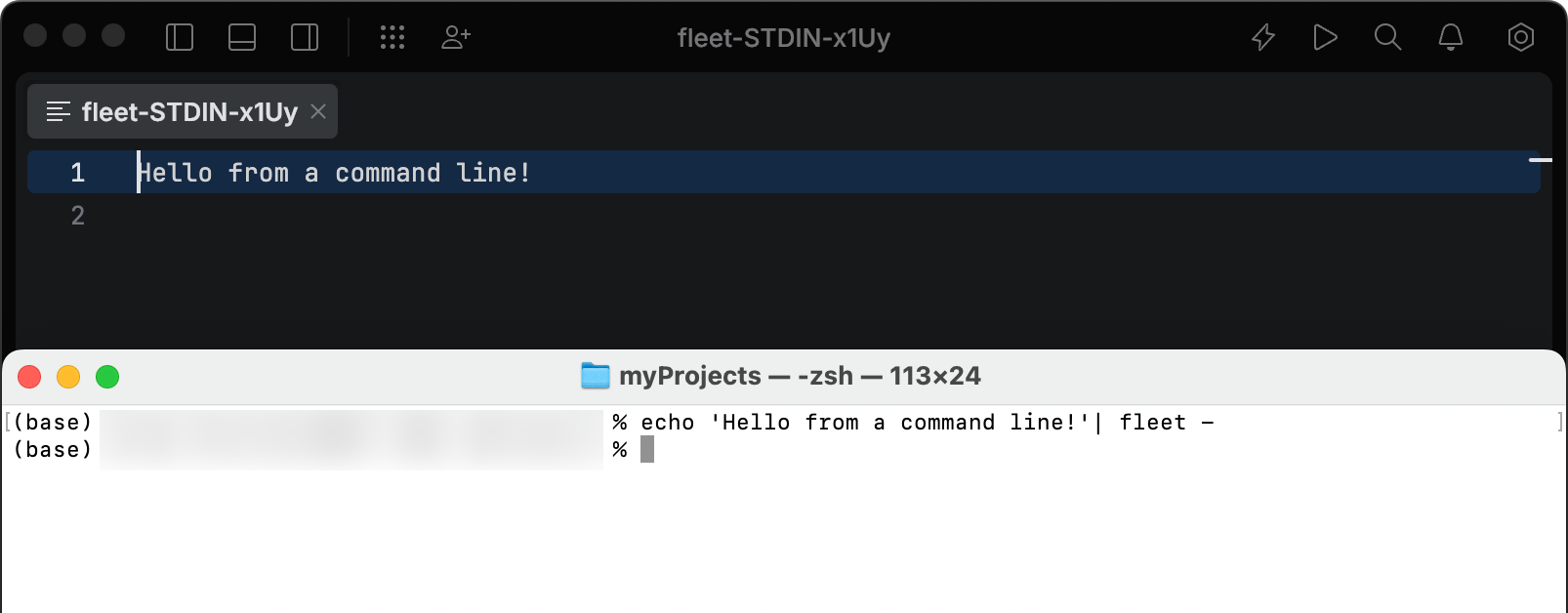Open notifications with the bell icon
The height and width of the screenshot is (613, 1568).
click(x=1450, y=38)
